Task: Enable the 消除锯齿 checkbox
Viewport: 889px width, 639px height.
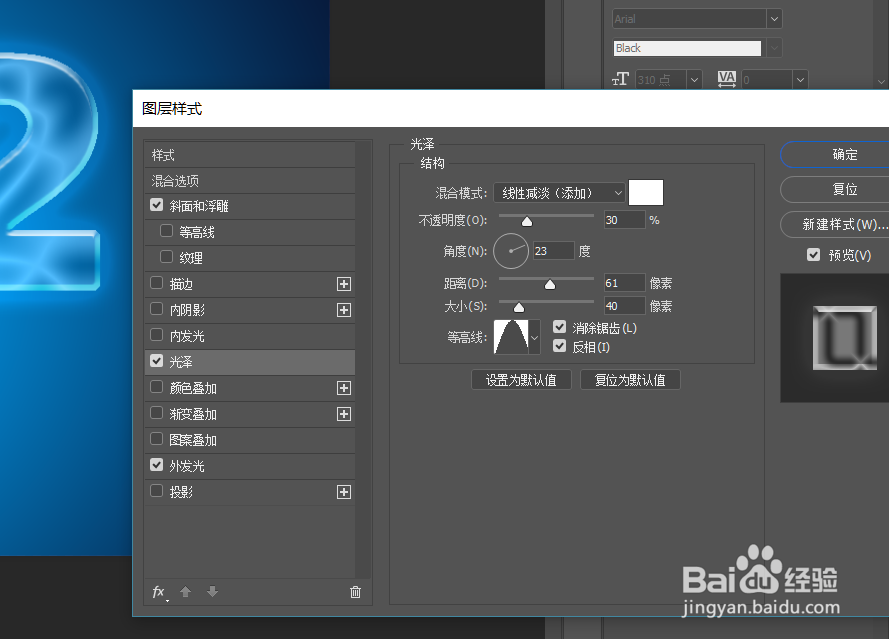Action: pyautogui.click(x=561, y=327)
